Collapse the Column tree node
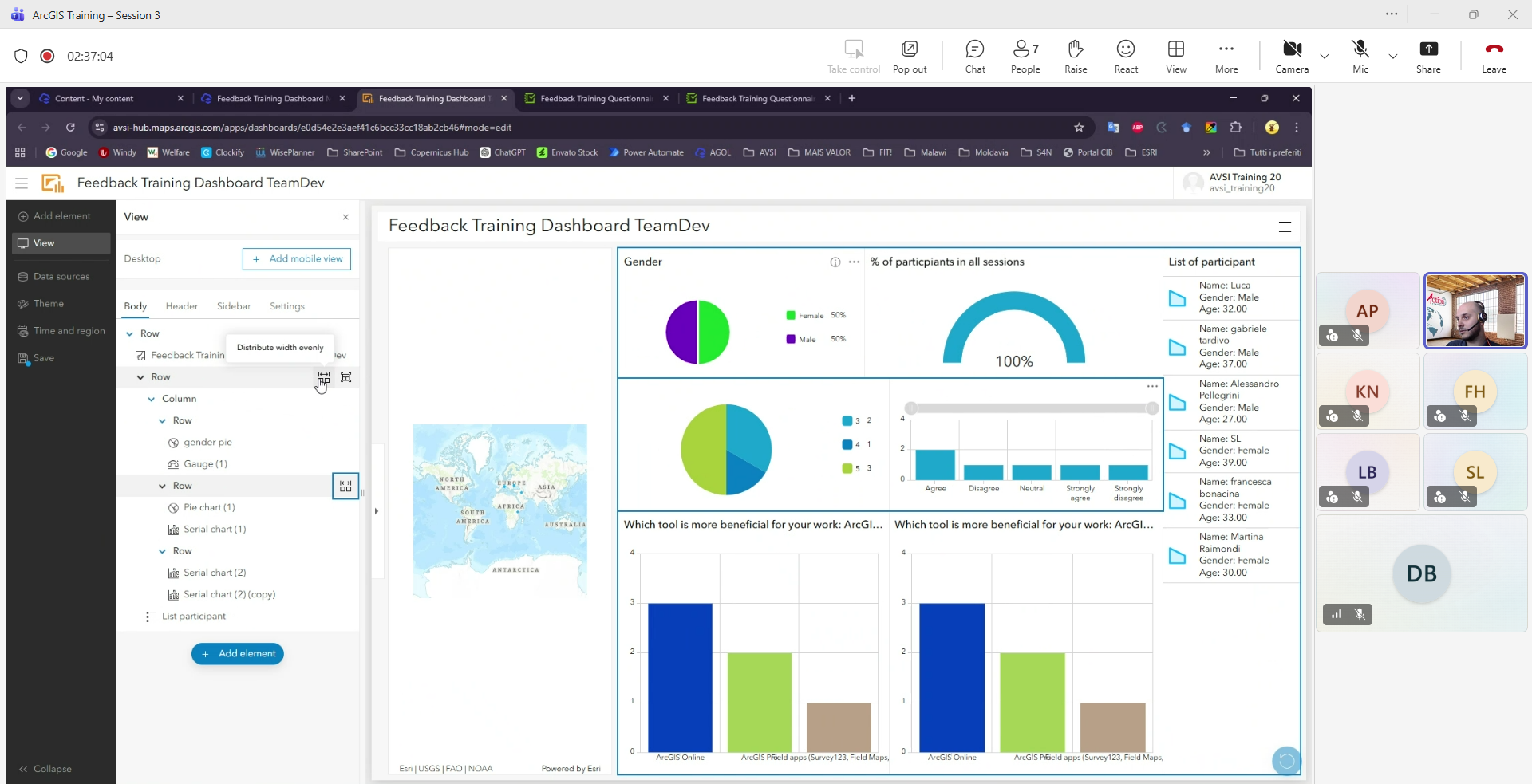The image size is (1532, 784). pyautogui.click(x=152, y=399)
